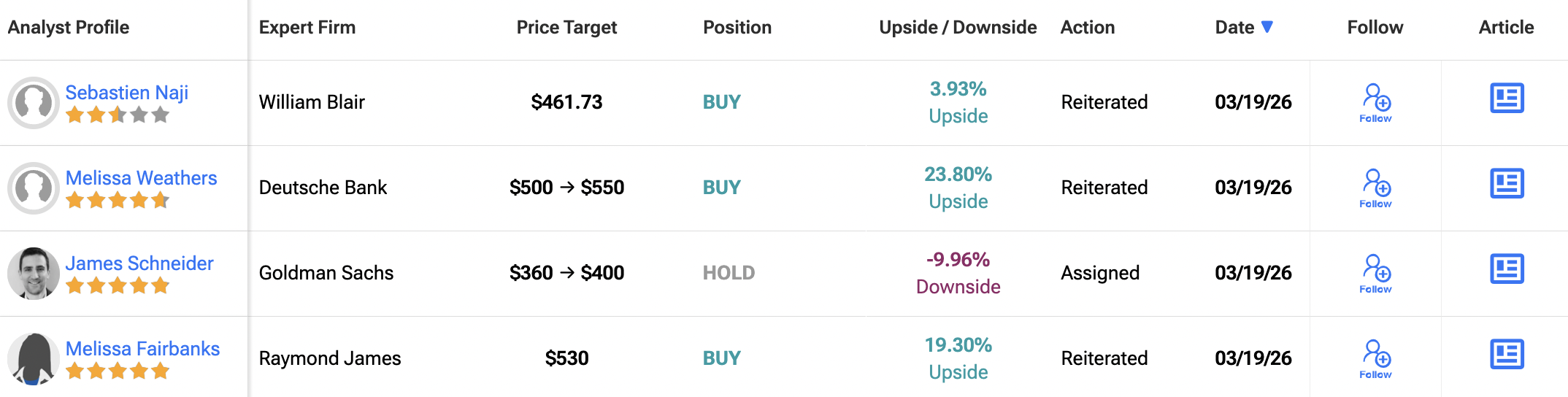The image size is (1568, 397).
Task: Open Deutsche Bank rating article icon
Action: 1507,184
